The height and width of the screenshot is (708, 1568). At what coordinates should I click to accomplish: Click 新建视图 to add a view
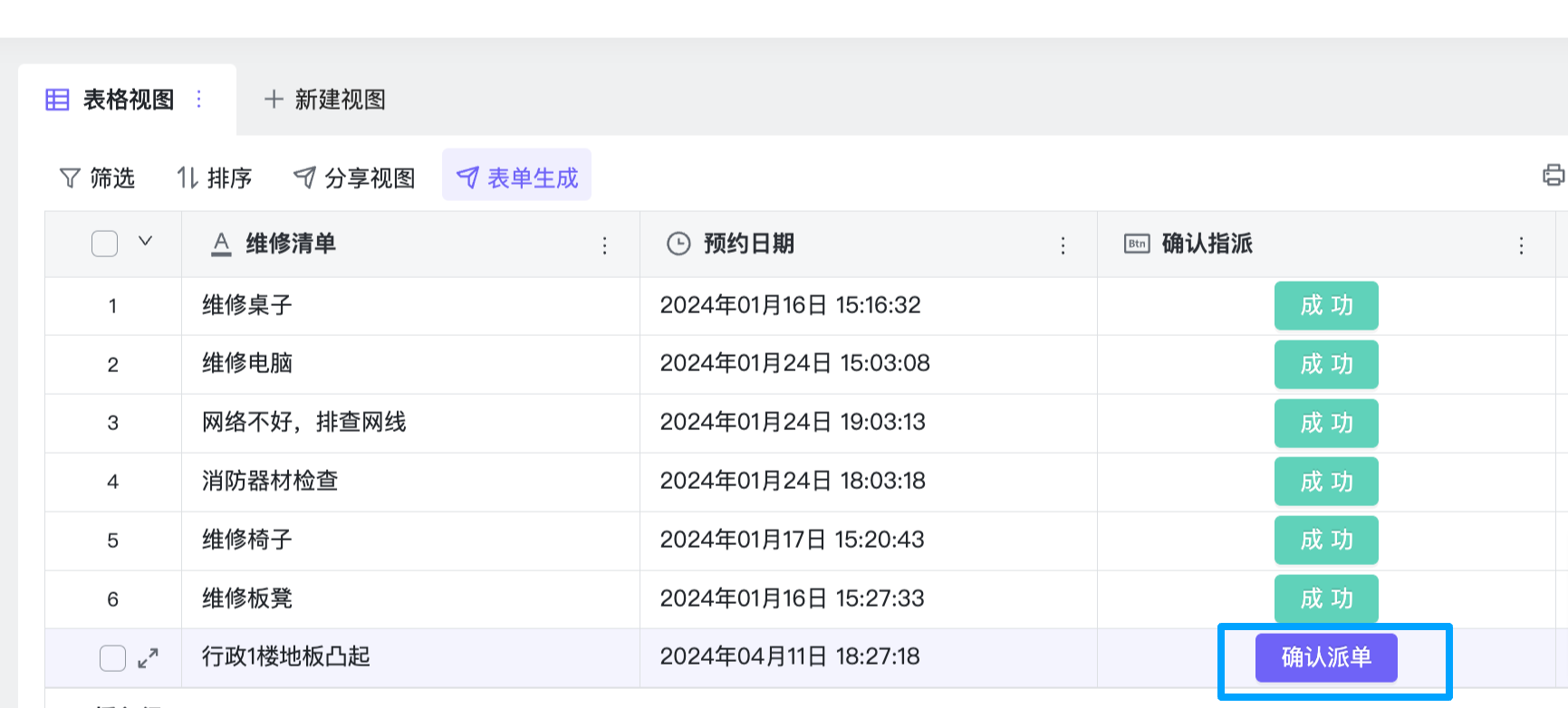tap(325, 100)
